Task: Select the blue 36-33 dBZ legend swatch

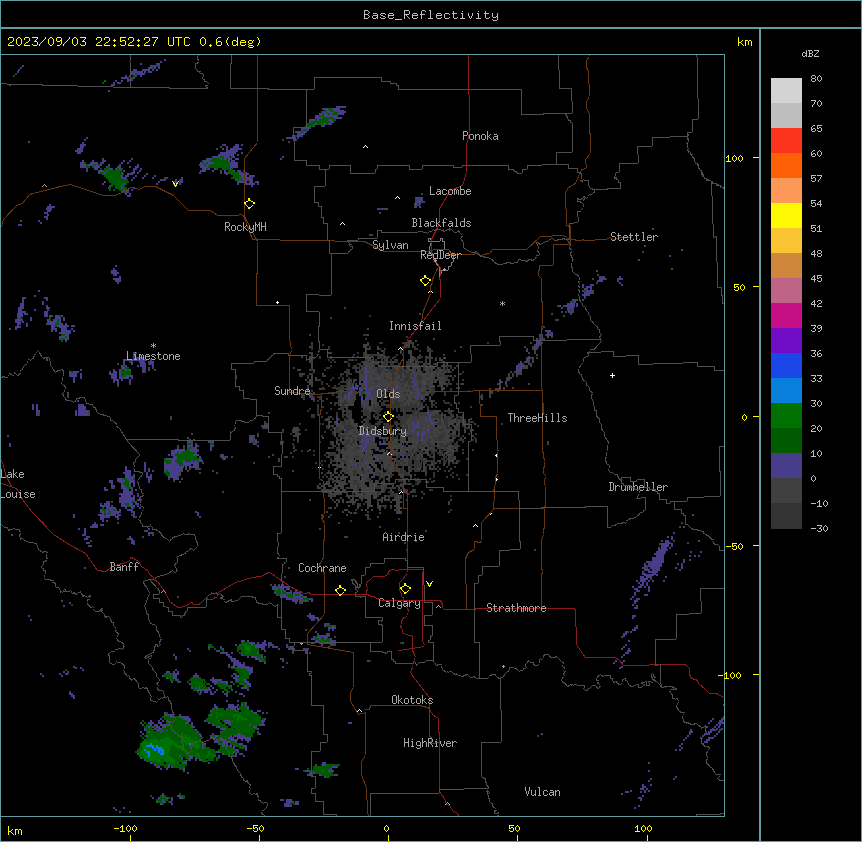Action: [786, 365]
